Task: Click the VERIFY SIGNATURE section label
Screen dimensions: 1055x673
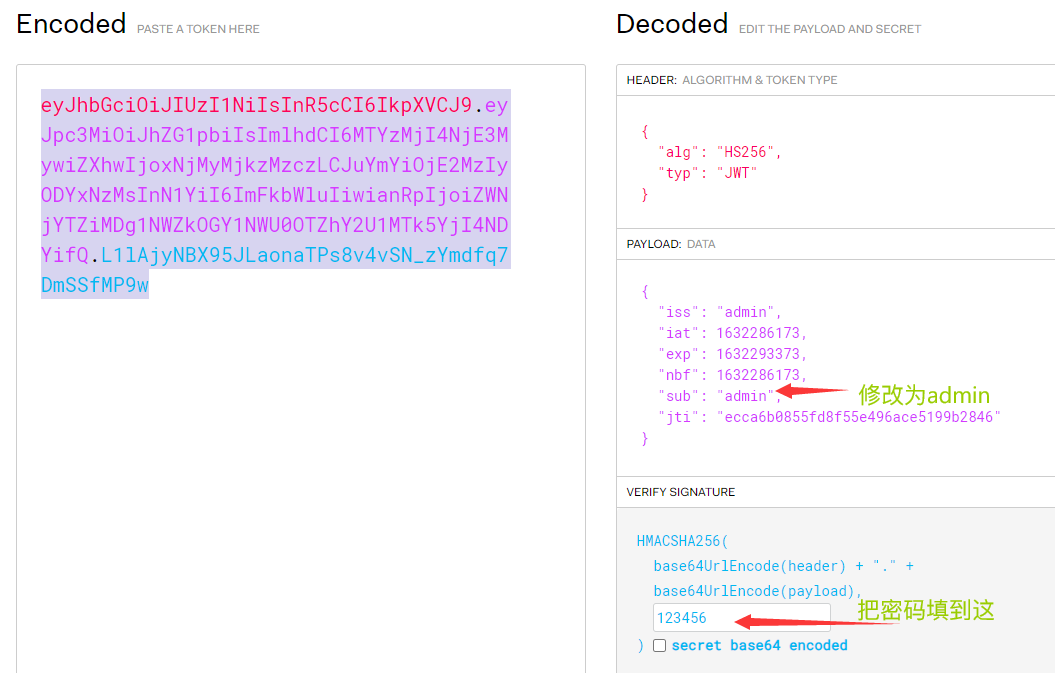Action: (680, 492)
